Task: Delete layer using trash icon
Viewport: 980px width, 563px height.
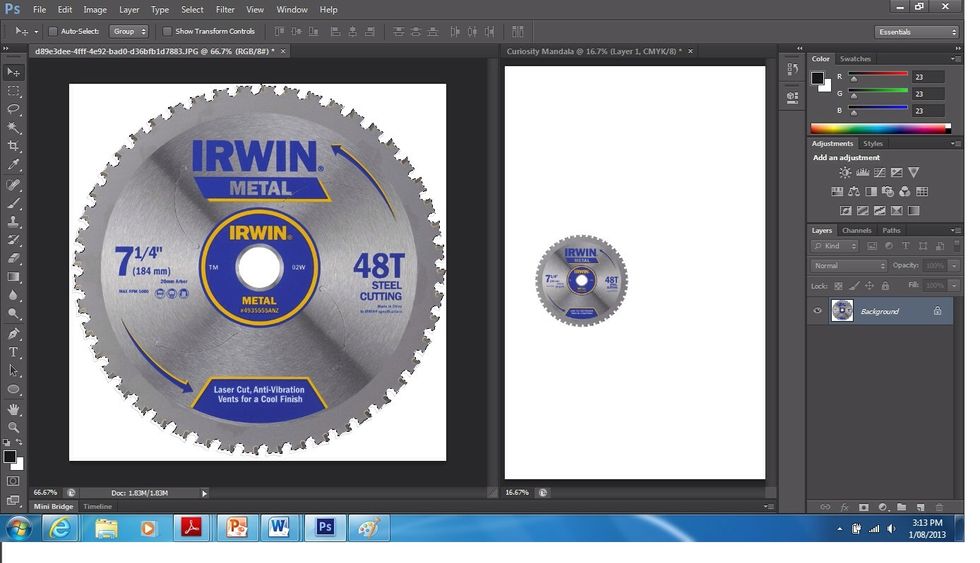Action: tap(939, 507)
